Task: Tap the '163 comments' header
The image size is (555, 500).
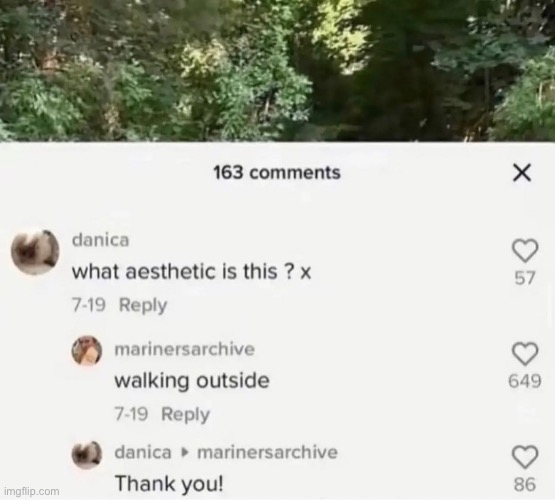Action: pyautogui.click(x=277, y=173)
